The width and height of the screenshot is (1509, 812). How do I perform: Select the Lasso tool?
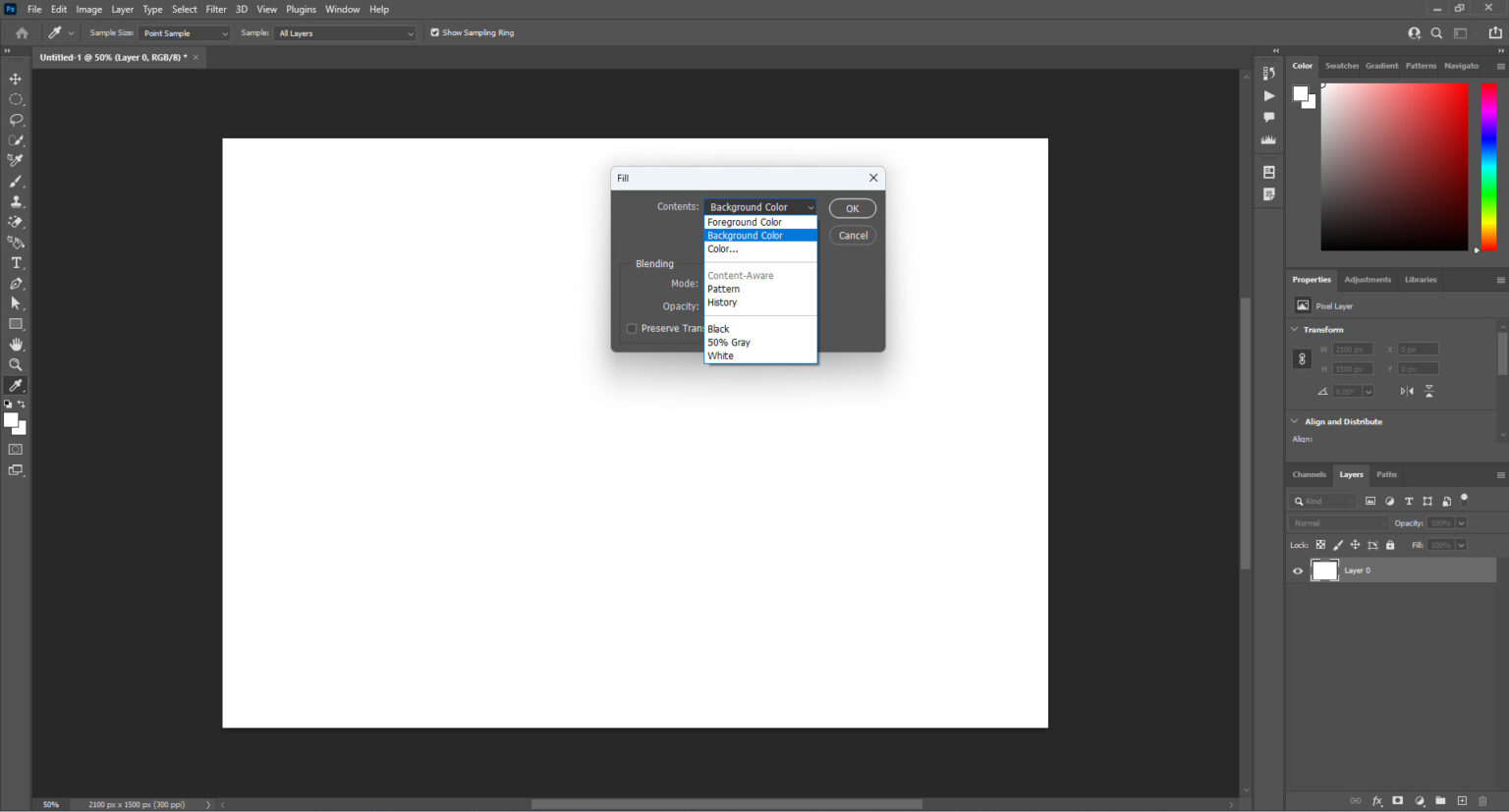pyautogui.click(x=15, y=120)
